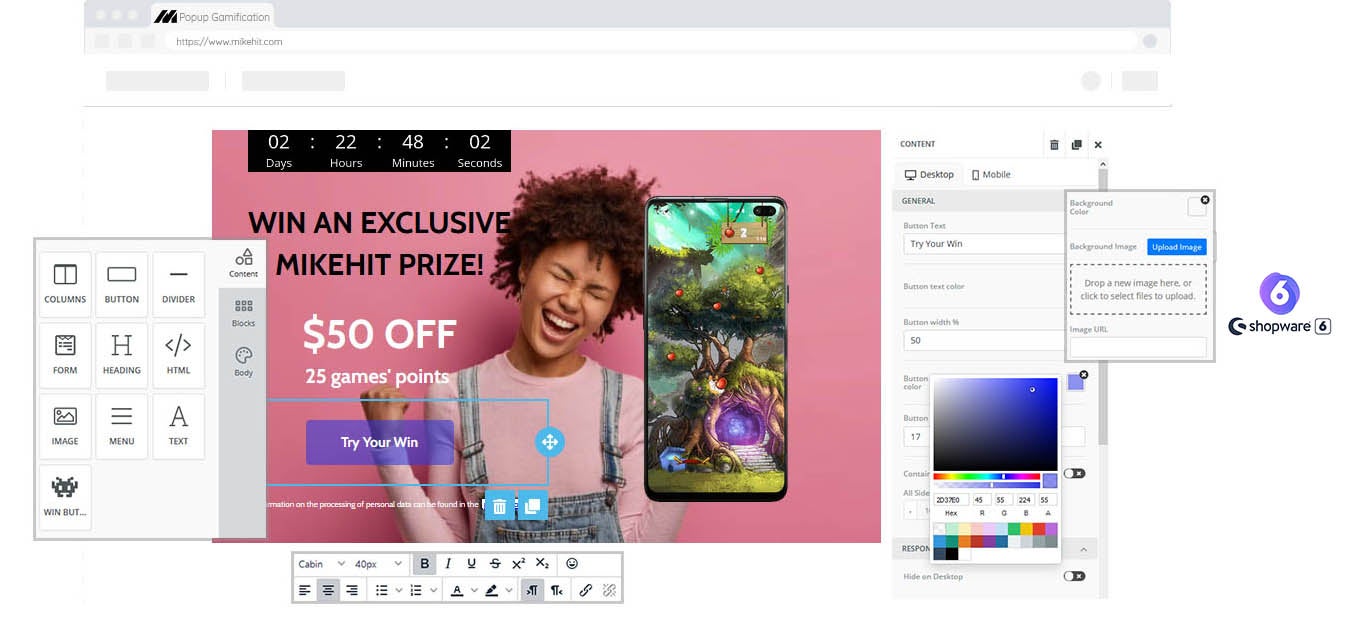Add a Heading content block
Screen dimensions: 1356x641
(122, 356)
